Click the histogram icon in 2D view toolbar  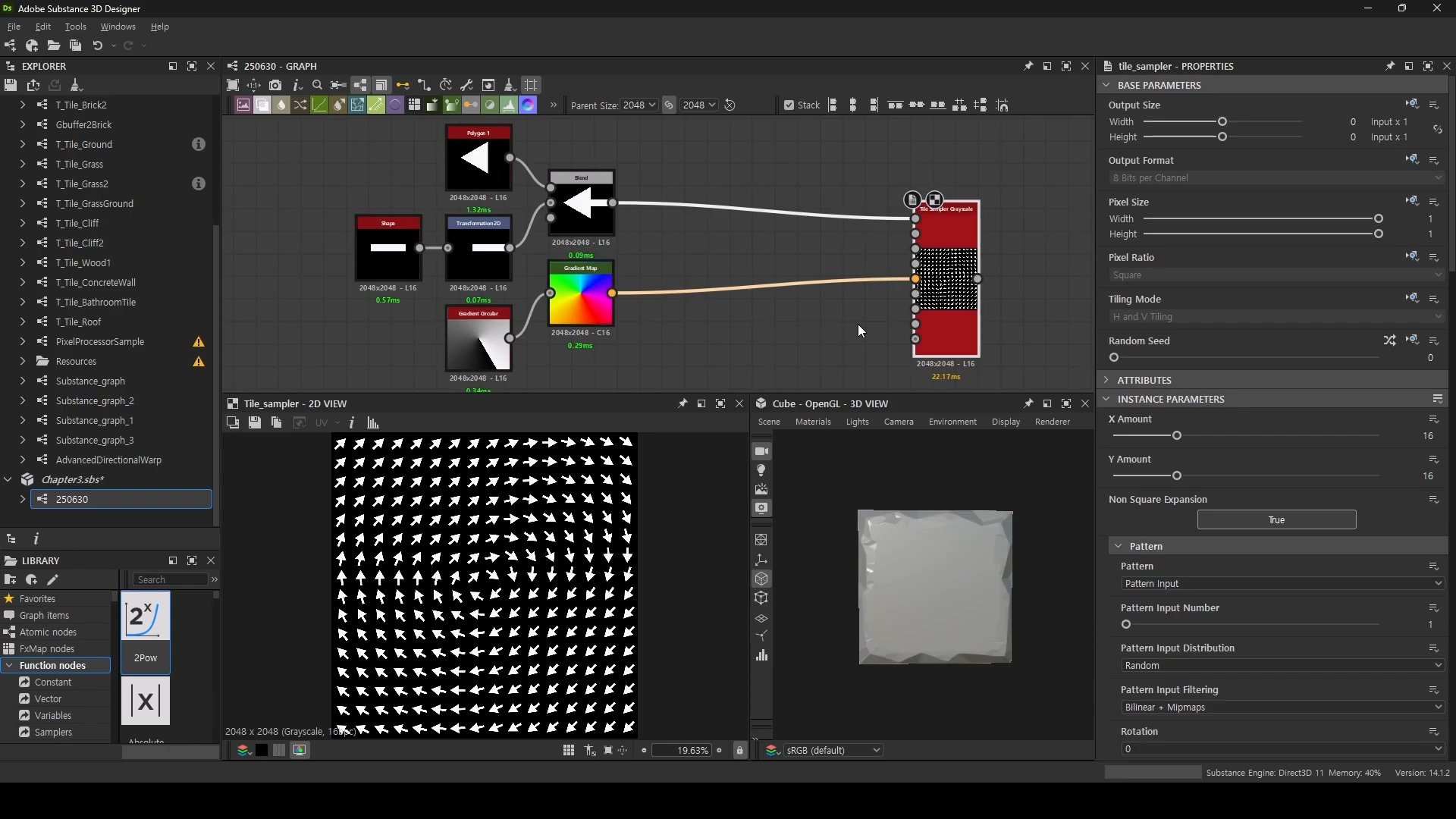click(372, 423)
